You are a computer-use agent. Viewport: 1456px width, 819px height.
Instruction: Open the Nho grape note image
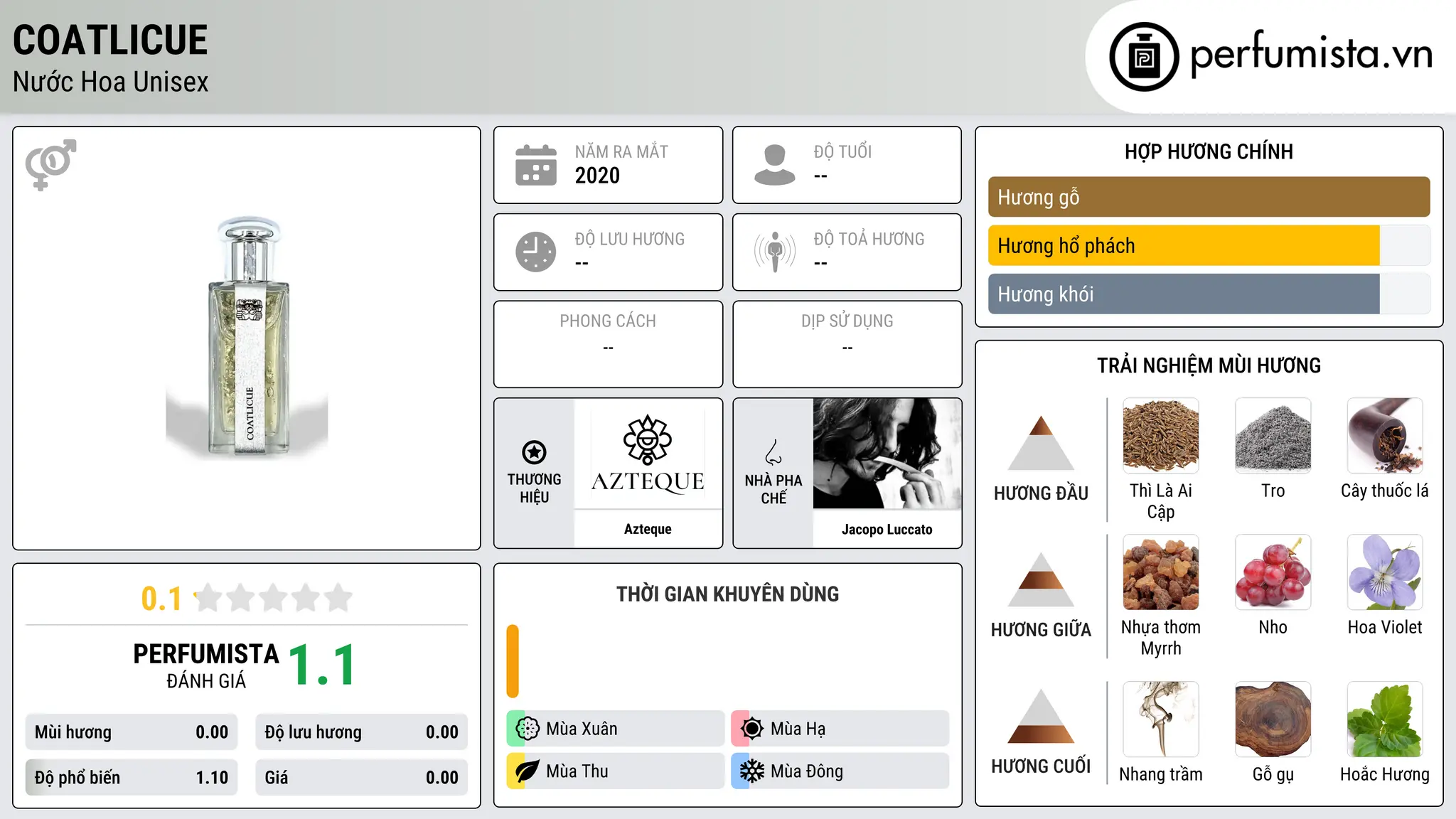click(1273, 572)
